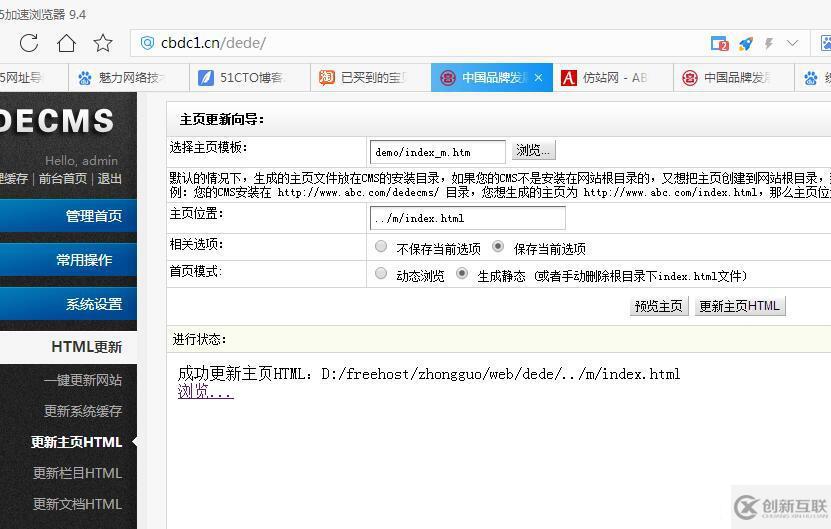This screenshot has width=831, height=529.
Task: Close the active 中国品牌发 tab
Action: click(538, 77)
